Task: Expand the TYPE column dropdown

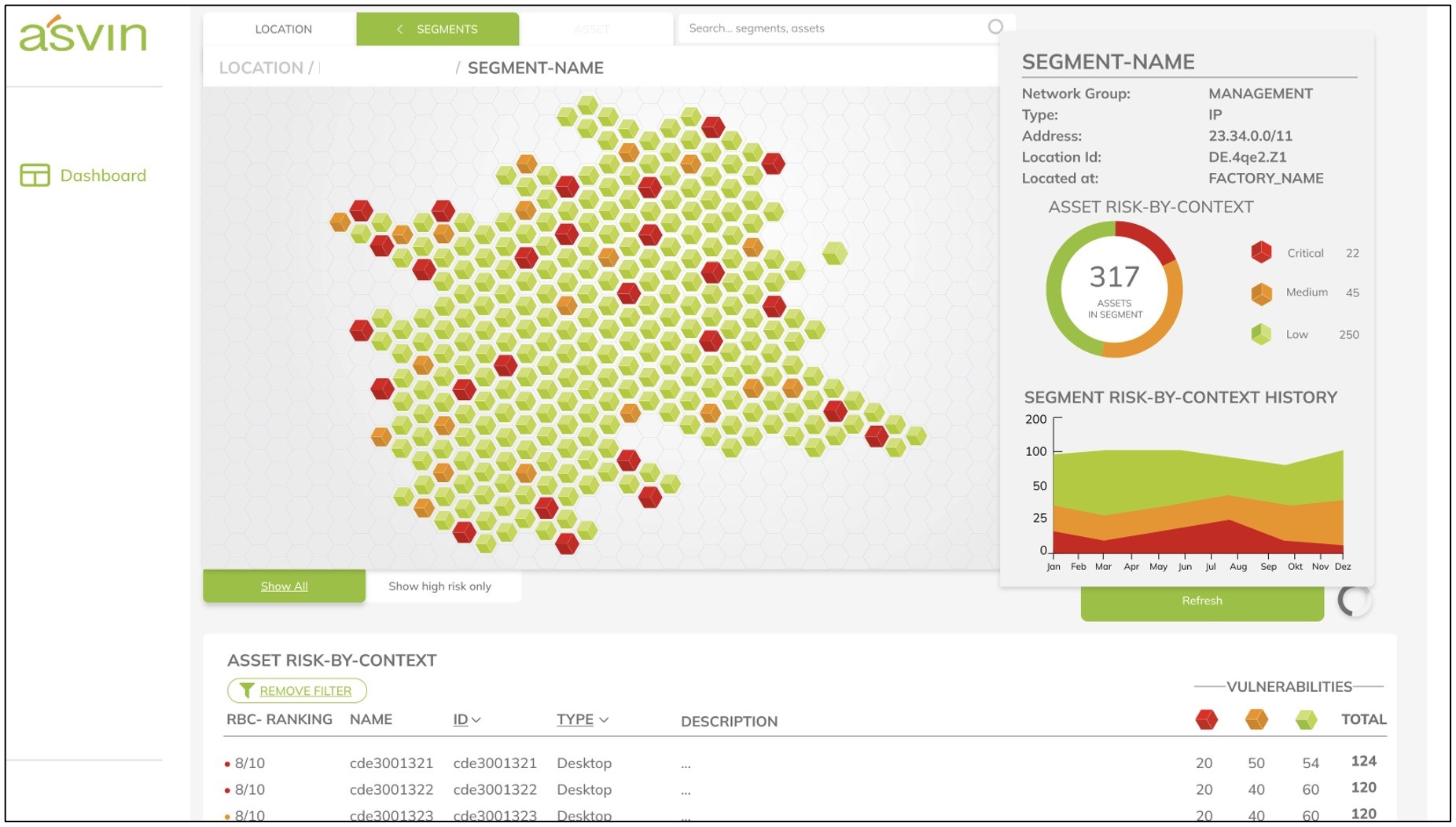Action: point(583,720)
